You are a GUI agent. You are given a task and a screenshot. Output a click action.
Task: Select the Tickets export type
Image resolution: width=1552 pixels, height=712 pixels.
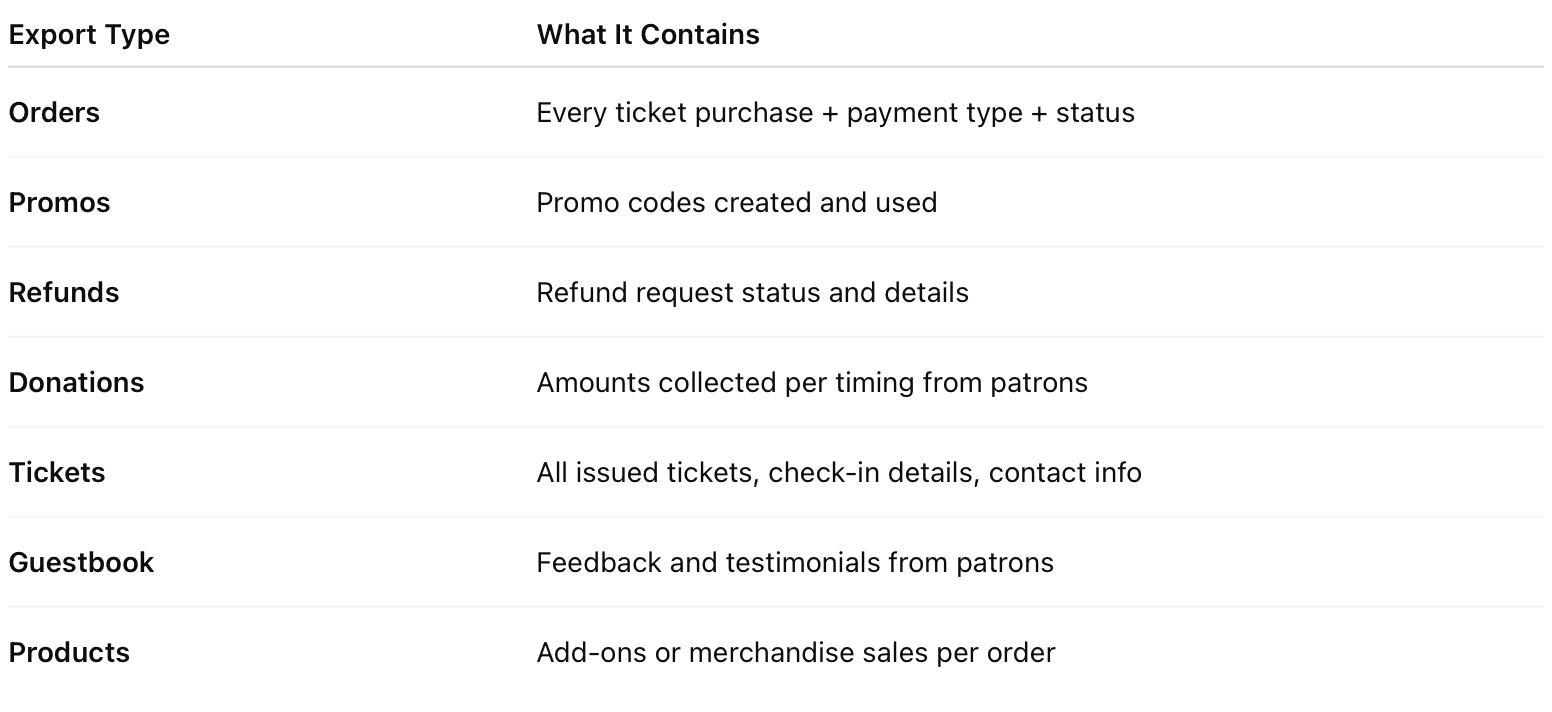pos(57,473)
